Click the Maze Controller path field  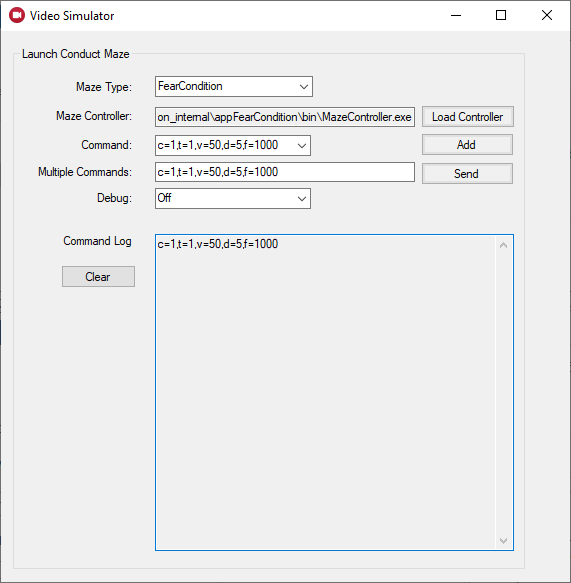click(285, 117)
